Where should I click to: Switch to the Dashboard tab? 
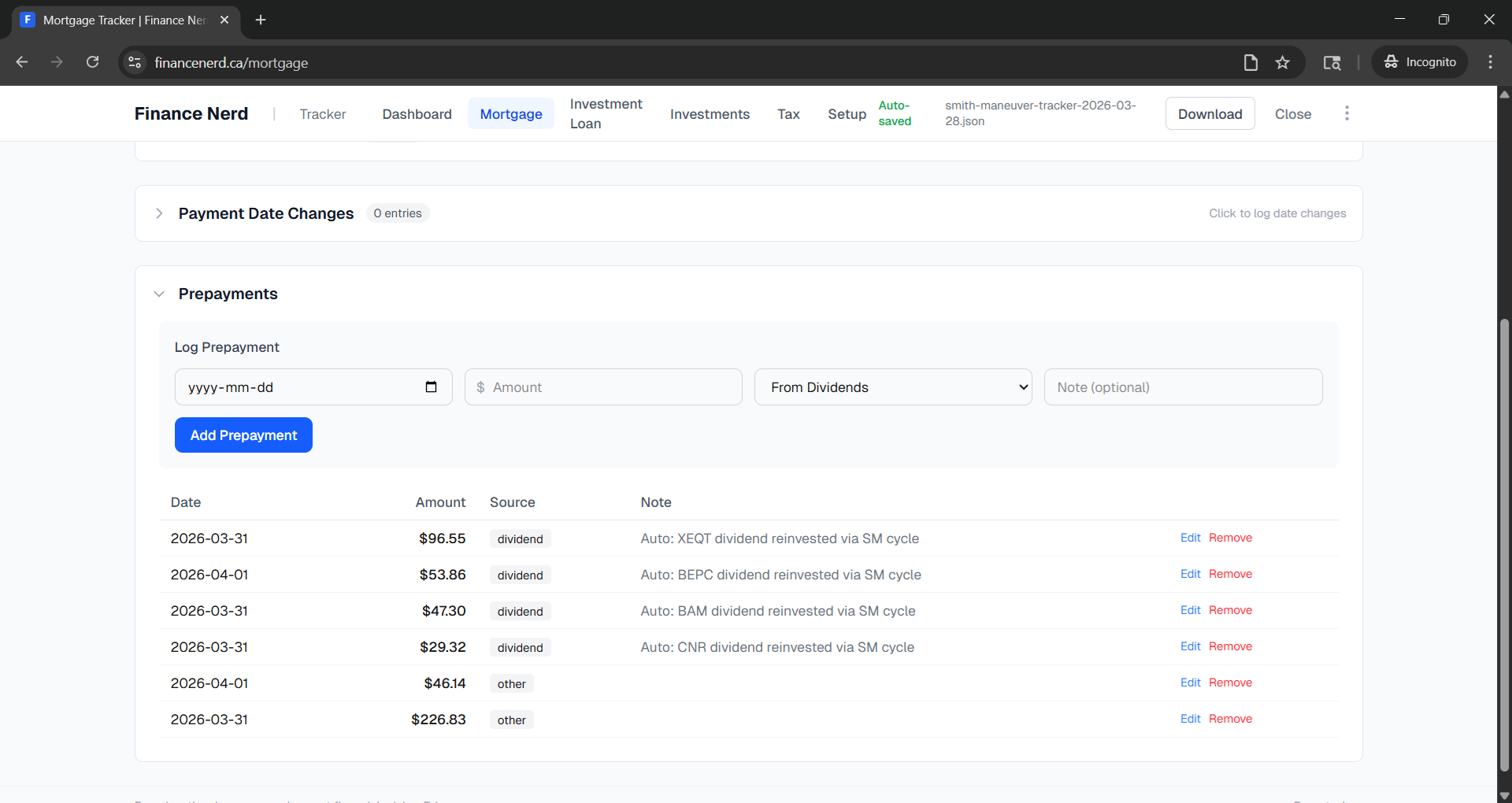coord(417,114)
